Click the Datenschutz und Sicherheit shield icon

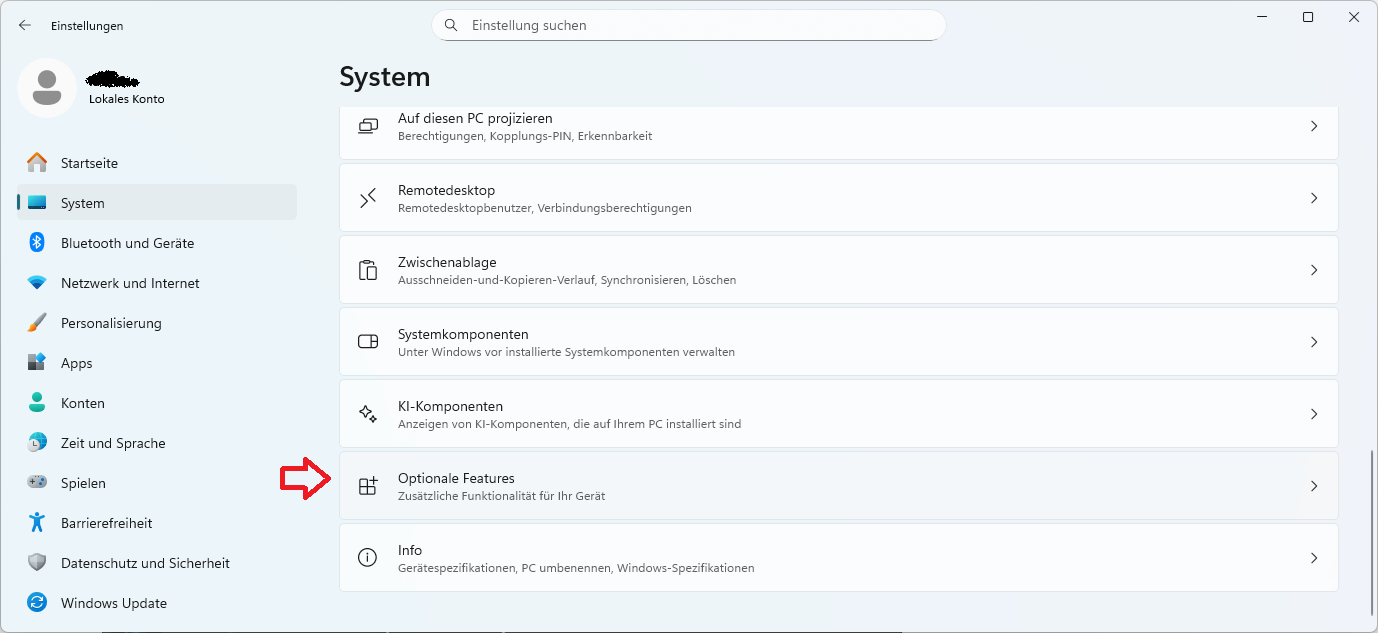point(37,562)
